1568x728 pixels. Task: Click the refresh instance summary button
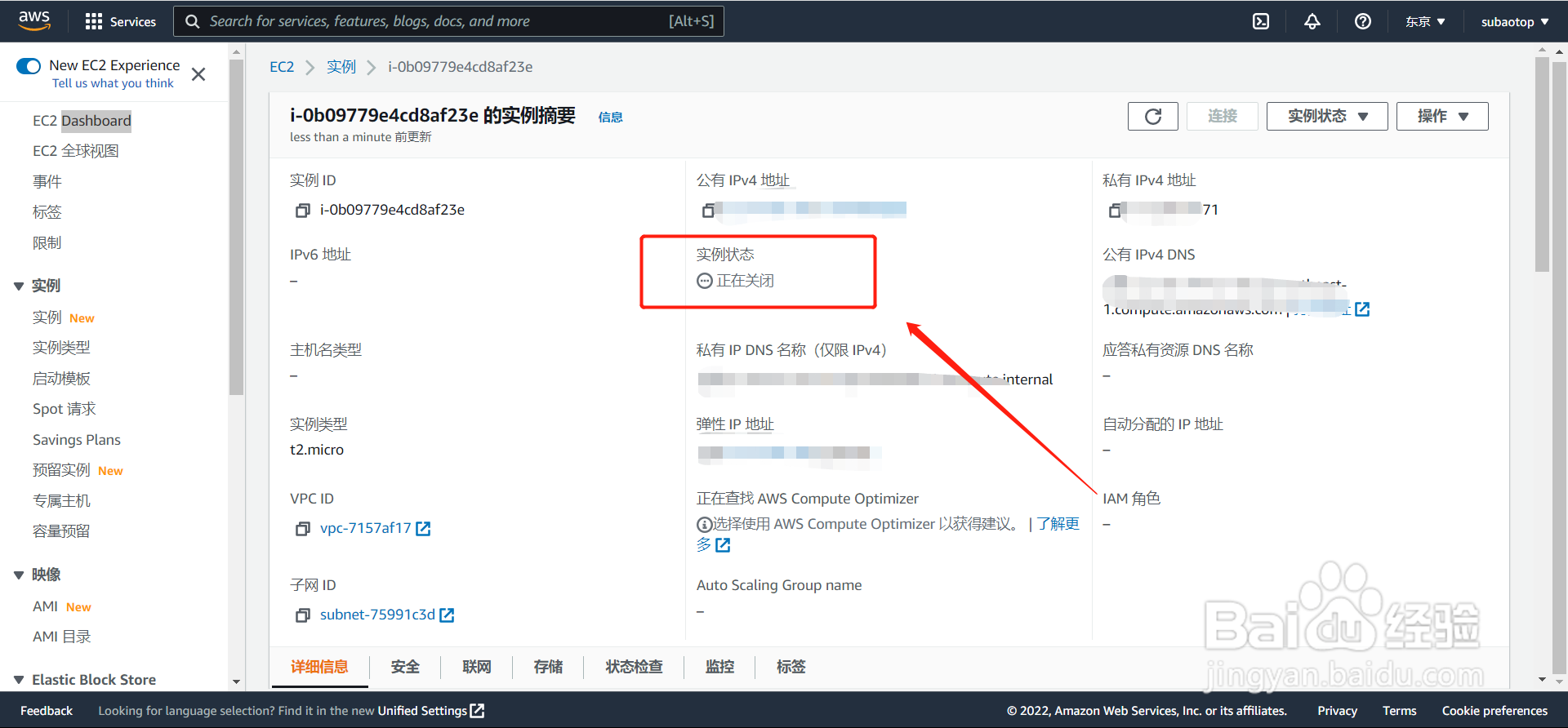[1152, 116]
